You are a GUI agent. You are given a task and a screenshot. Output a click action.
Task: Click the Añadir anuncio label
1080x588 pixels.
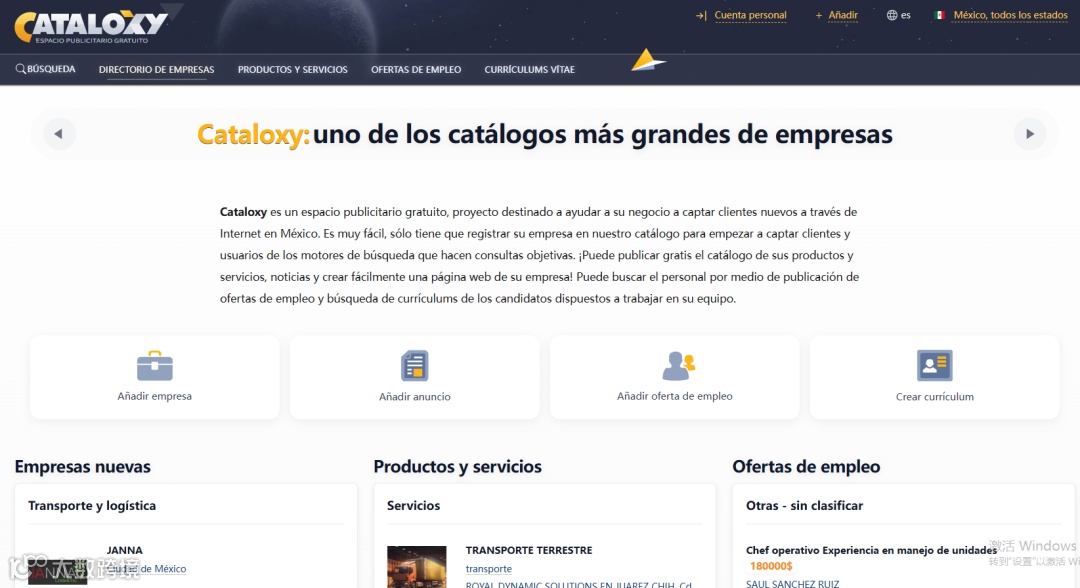(415, 397)
